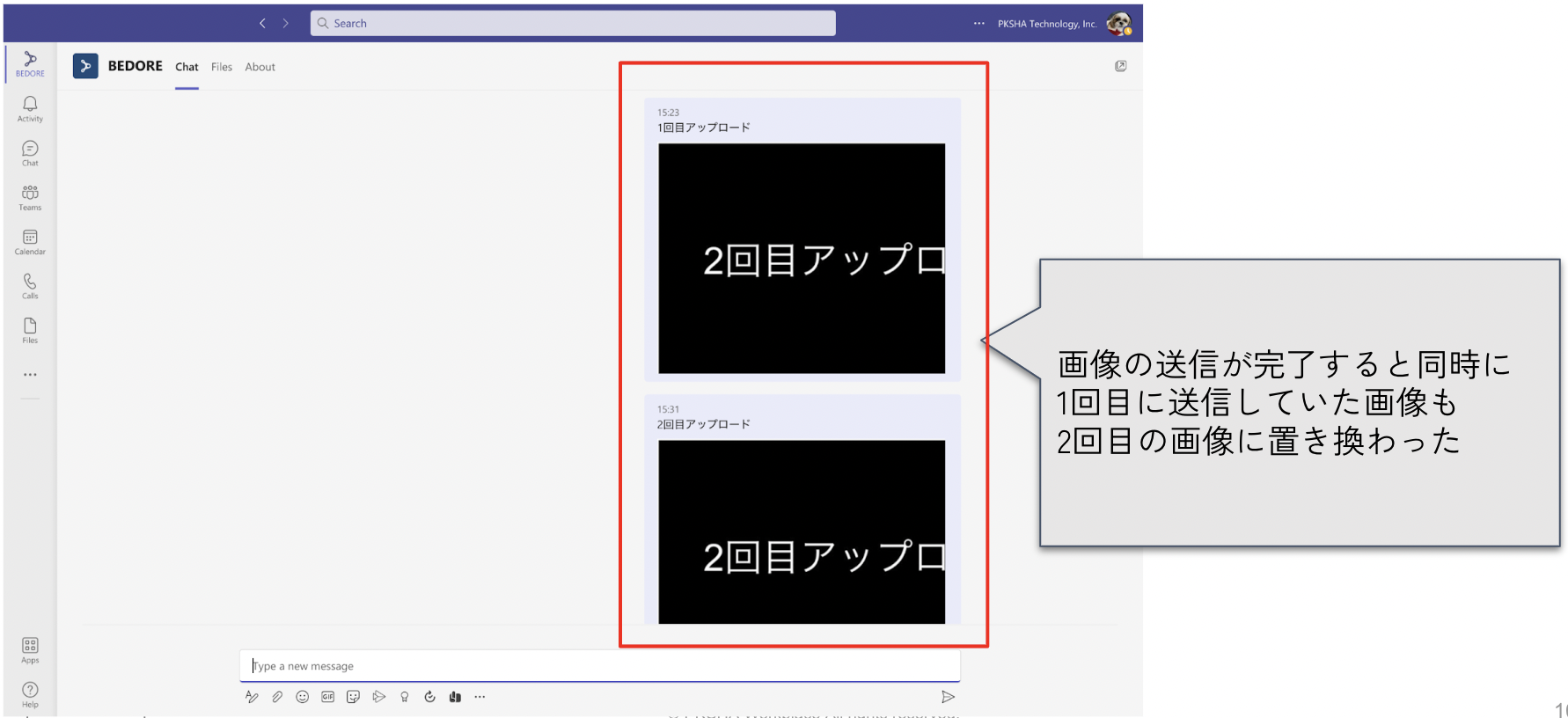
Task: Click the BEDORE title in the header
Action: 135,66
